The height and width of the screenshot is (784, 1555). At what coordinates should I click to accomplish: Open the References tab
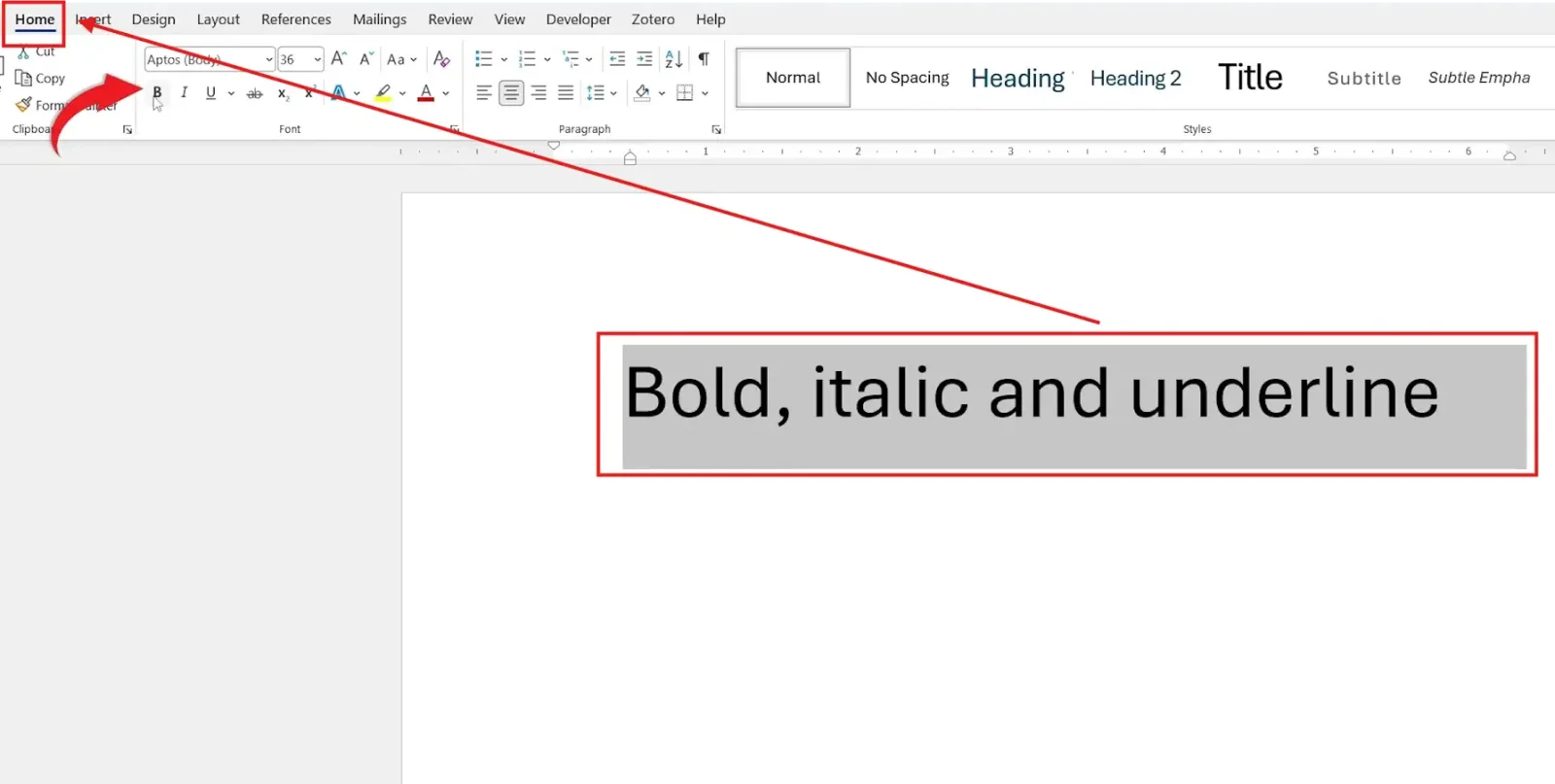[x=295, y=19]
